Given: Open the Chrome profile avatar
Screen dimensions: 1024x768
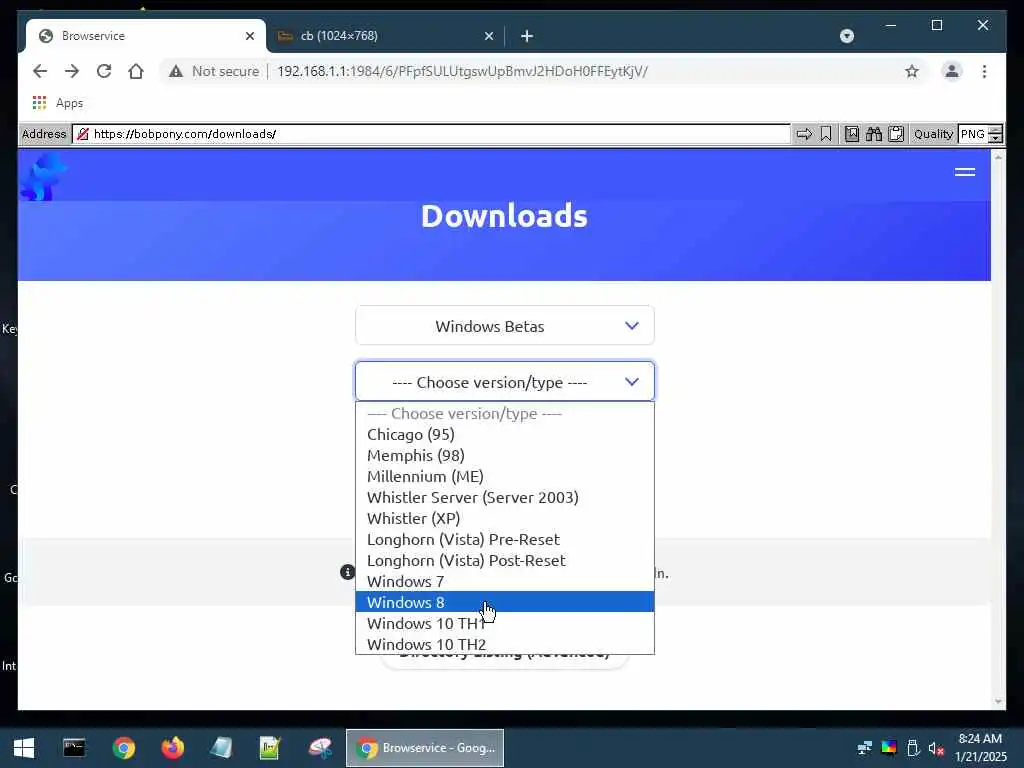Looking at the screenshot, I should pyautogui.click(x=952, y=71).
